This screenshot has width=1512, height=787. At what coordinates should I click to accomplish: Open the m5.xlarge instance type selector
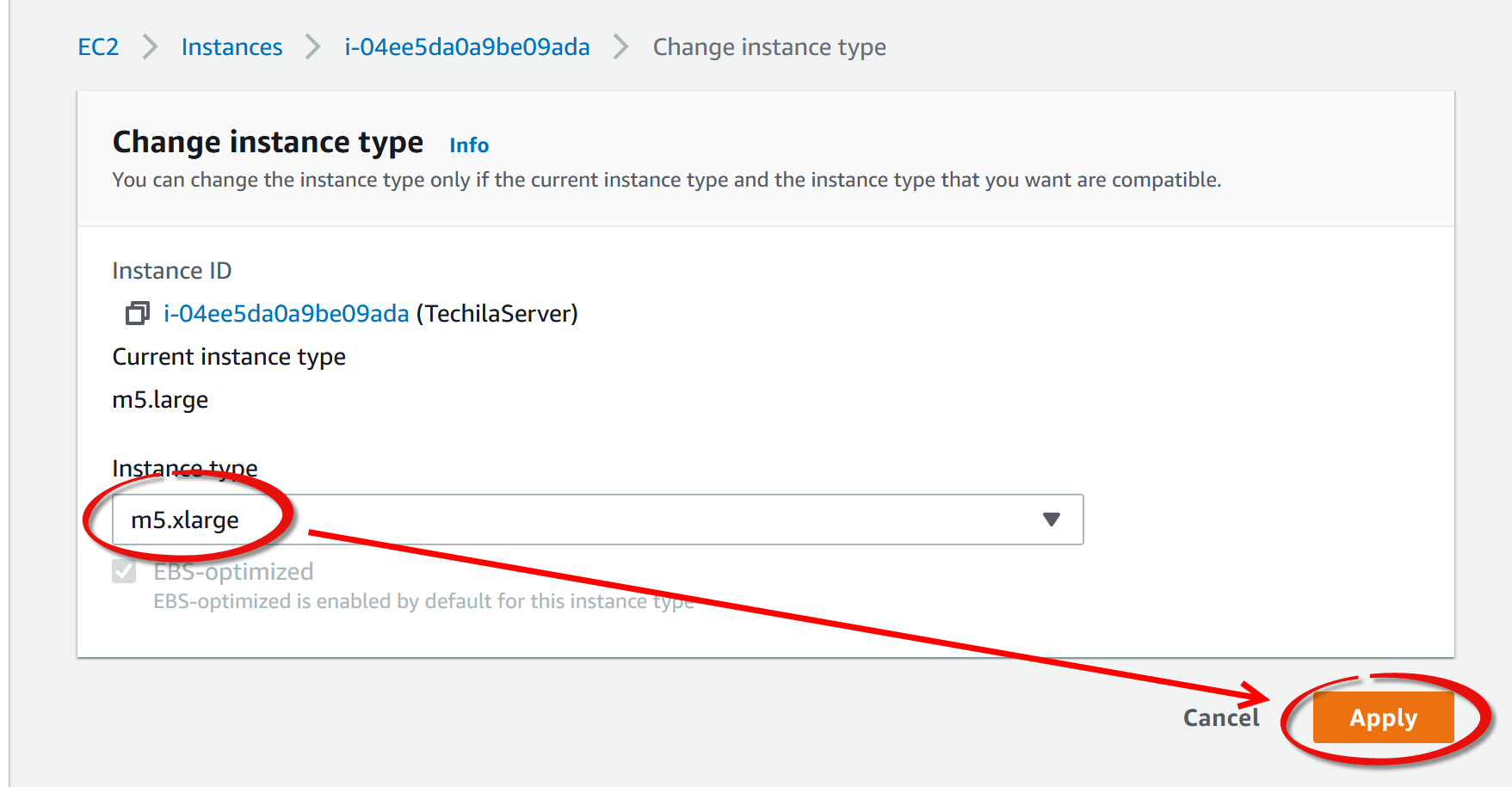(597, 520)
